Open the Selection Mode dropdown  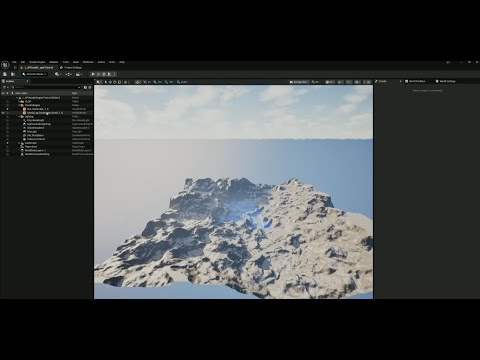coord(34,74)
